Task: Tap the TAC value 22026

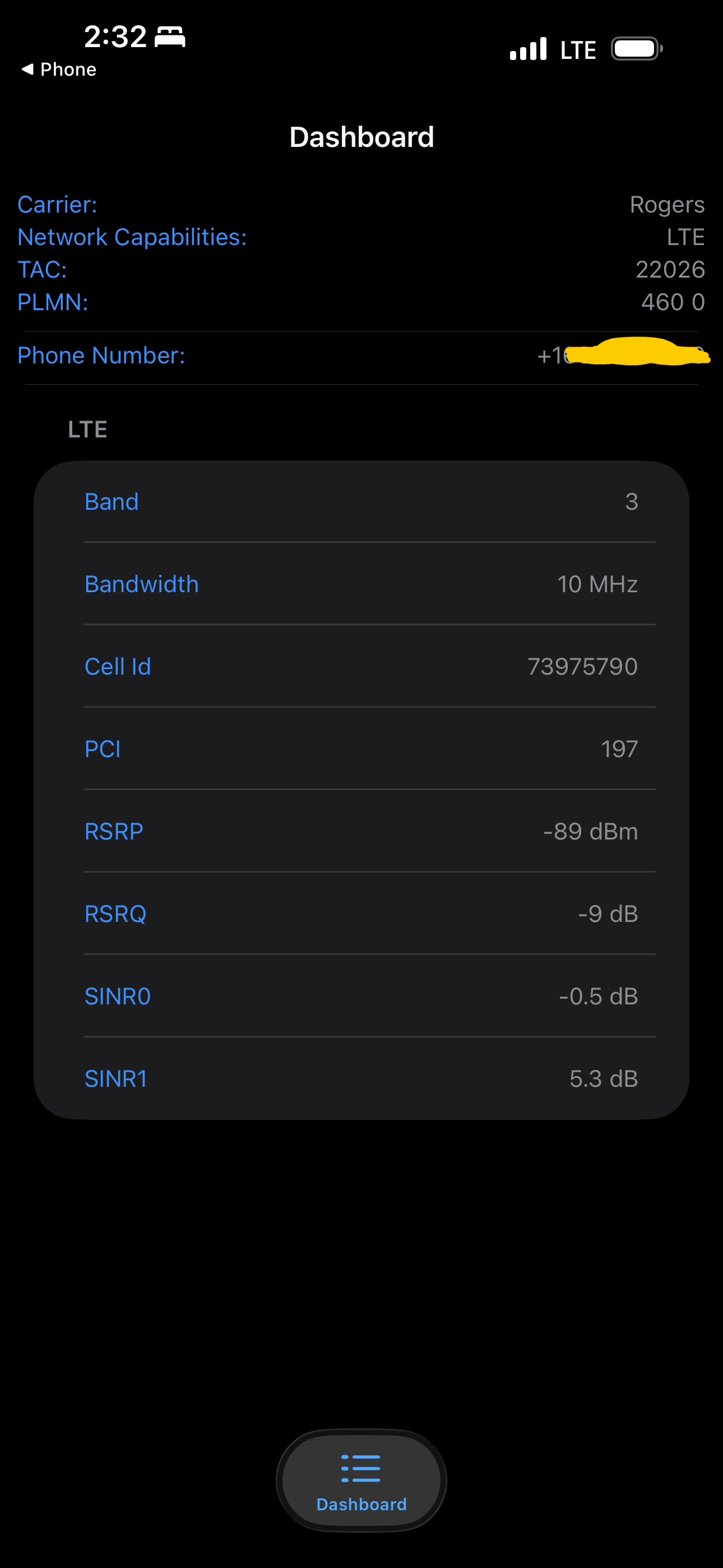Action: 670,270
